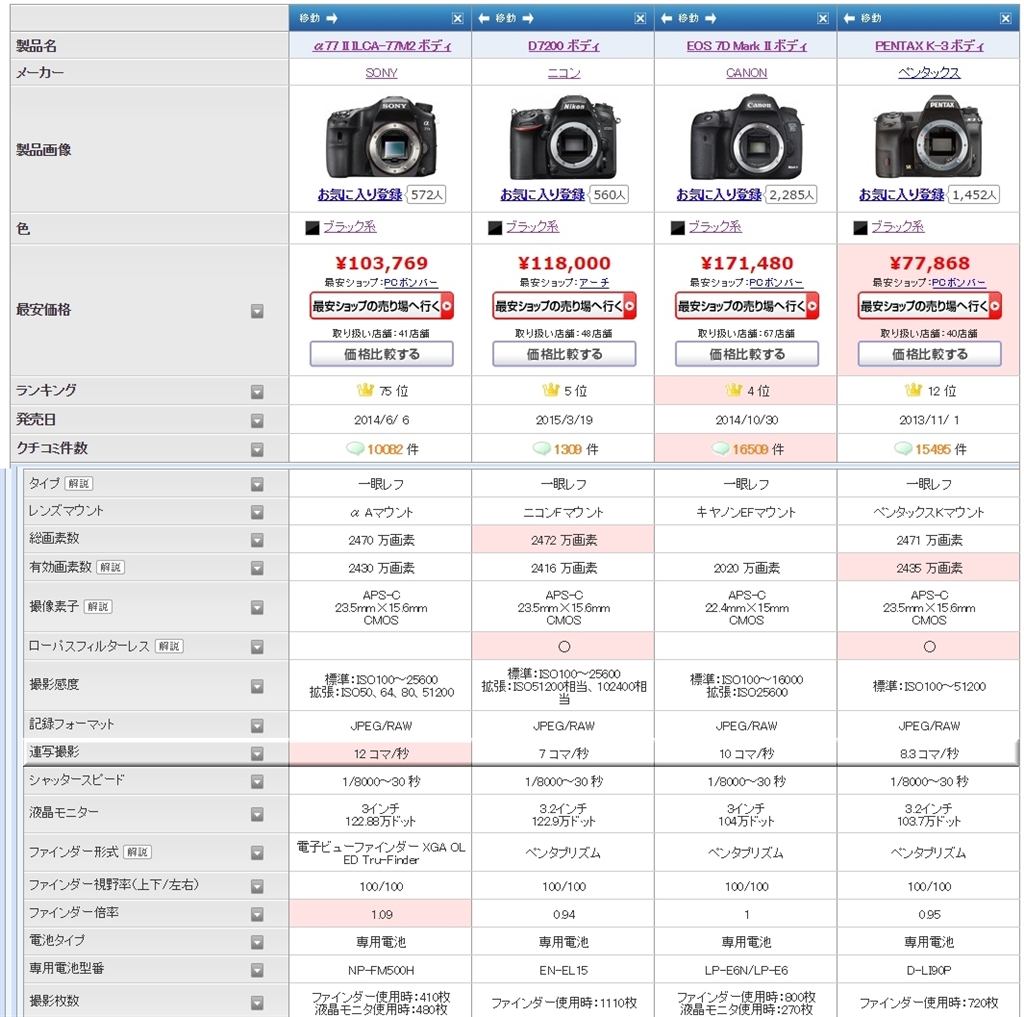Image resolution: width=1024 pixels, height=1017 pixels.
Task: Close the D7200 column with X
Action: click(x=641, y=19)
